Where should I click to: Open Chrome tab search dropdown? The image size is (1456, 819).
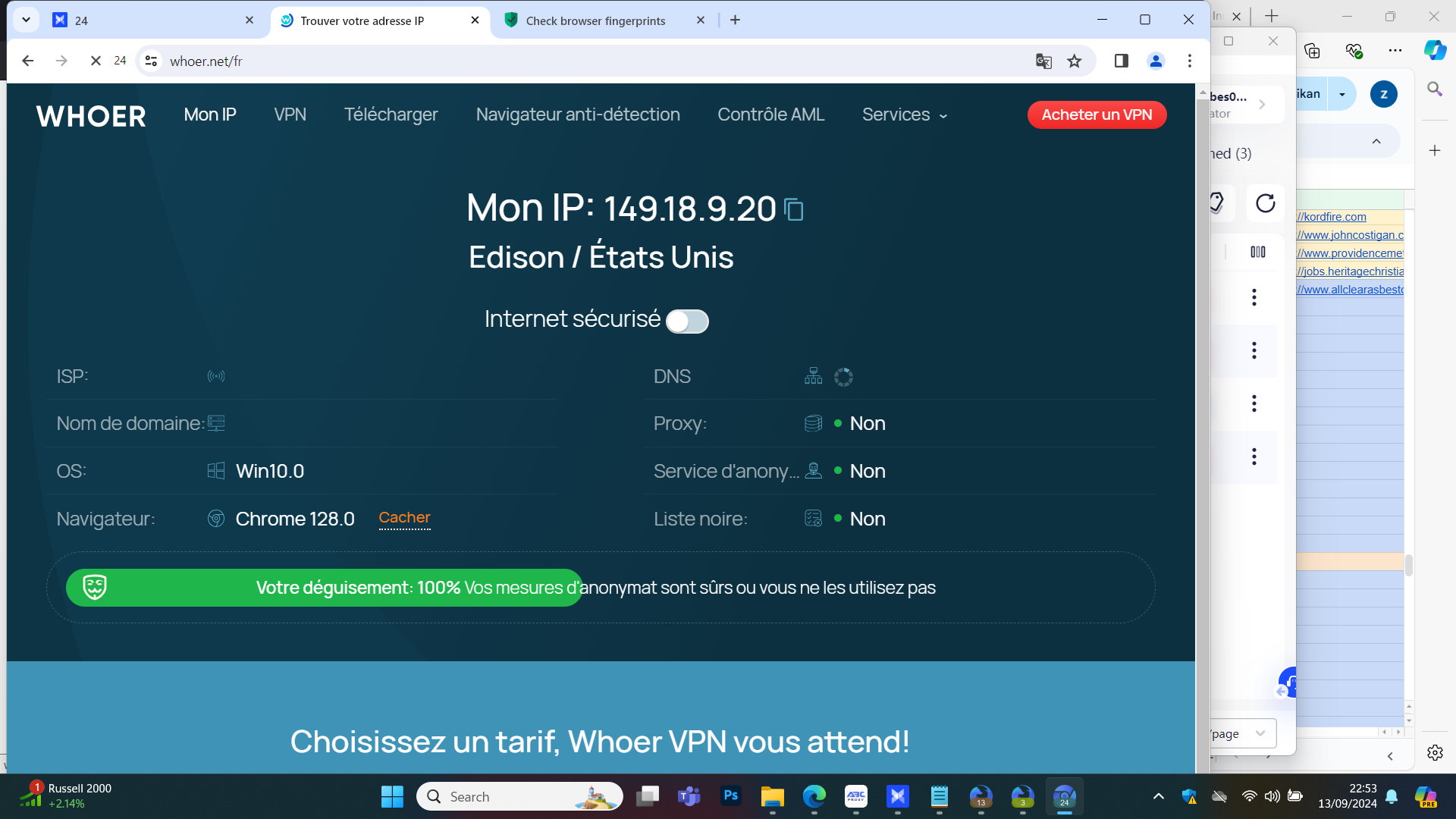click(x=26, y=20)
